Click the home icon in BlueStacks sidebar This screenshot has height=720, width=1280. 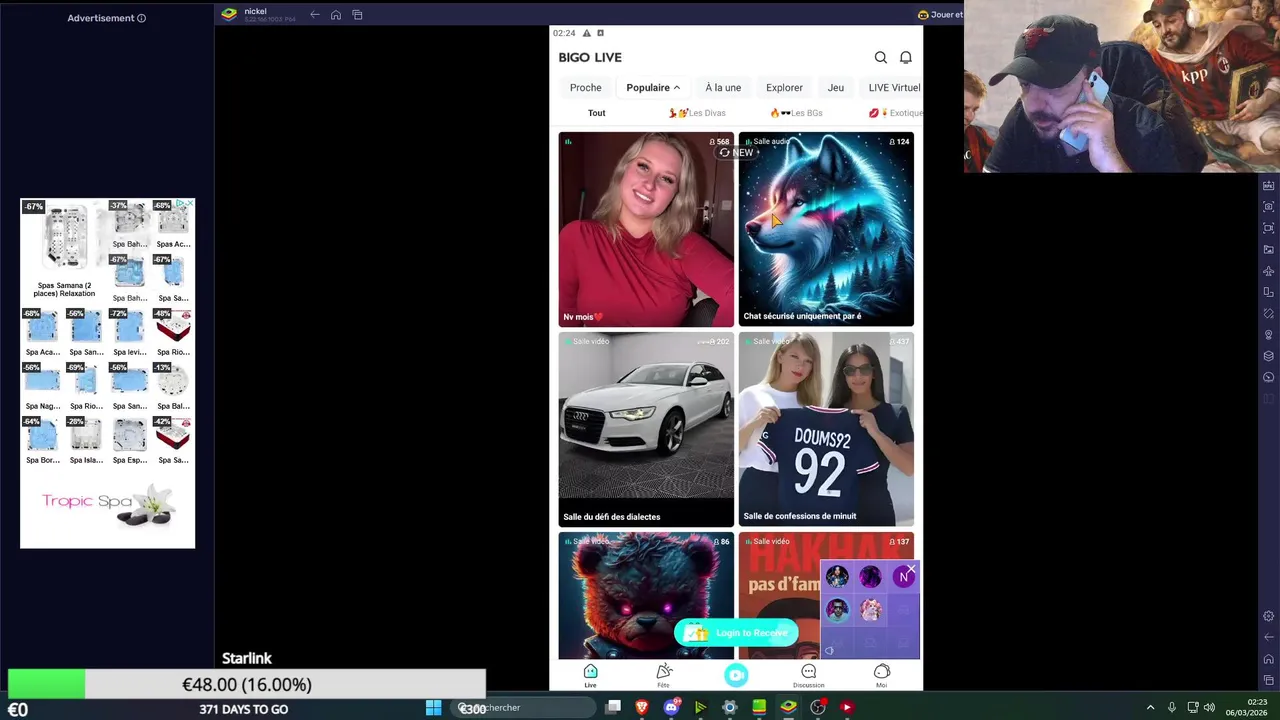[x=1269, y=659]
